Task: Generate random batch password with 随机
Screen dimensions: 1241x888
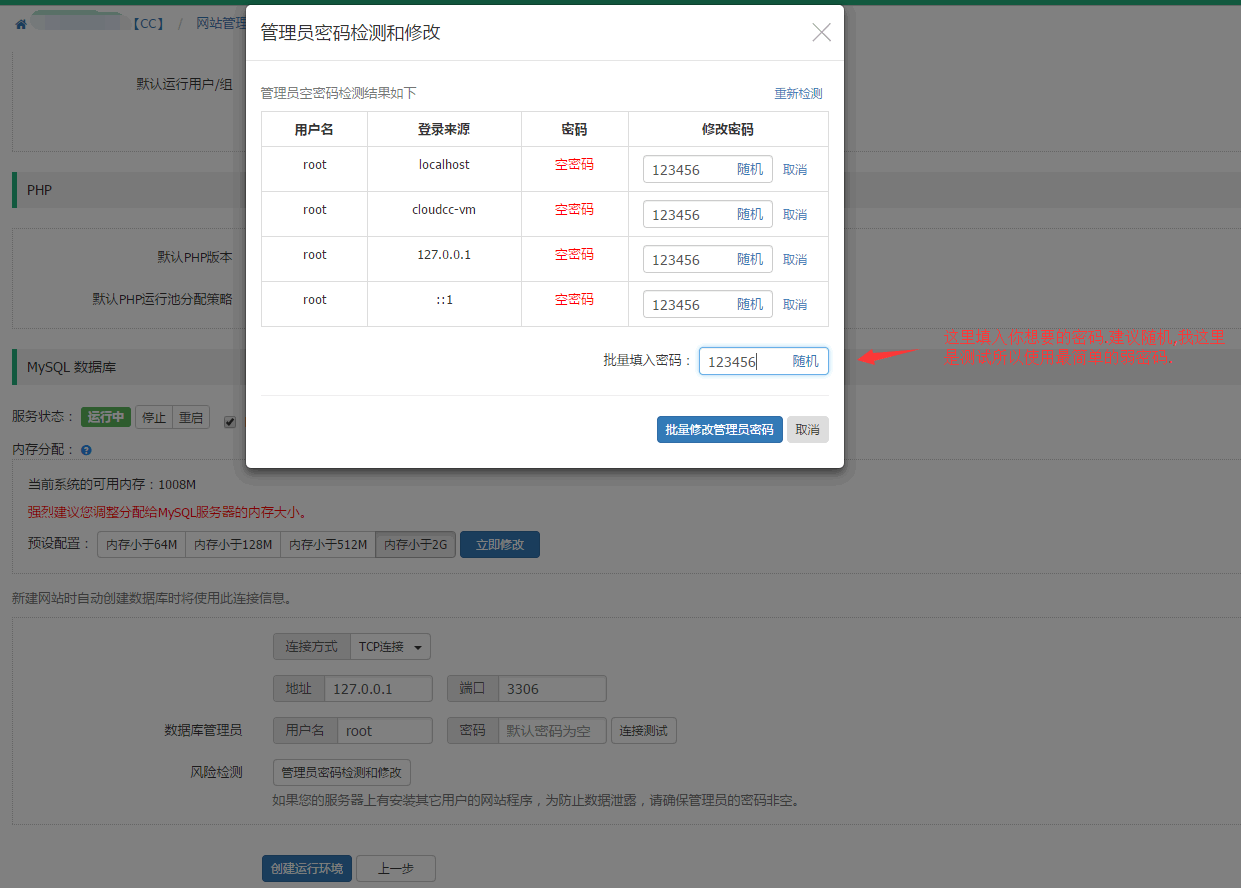Action: click(x=805, y=362)
